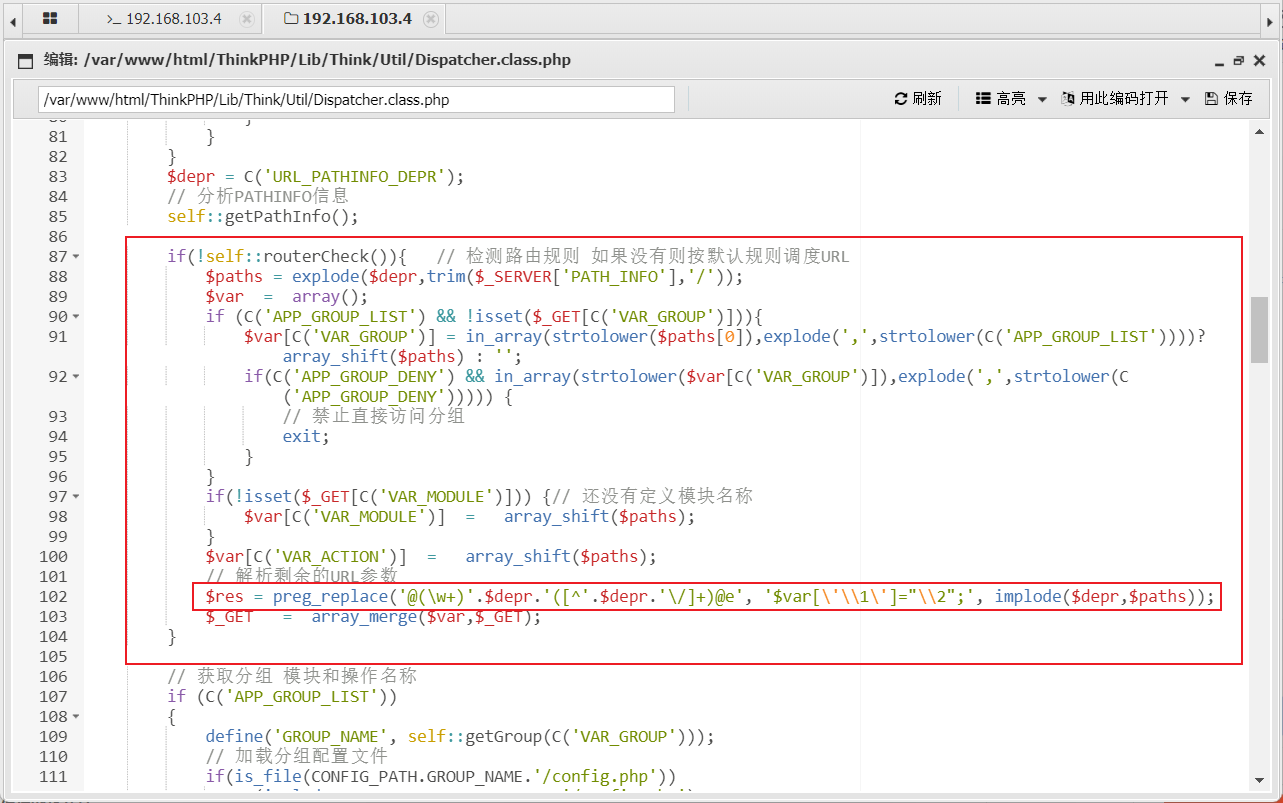Click the '解析剩余的URL参数' comment
The image size is (1283, 803).
tap(302, 577)
